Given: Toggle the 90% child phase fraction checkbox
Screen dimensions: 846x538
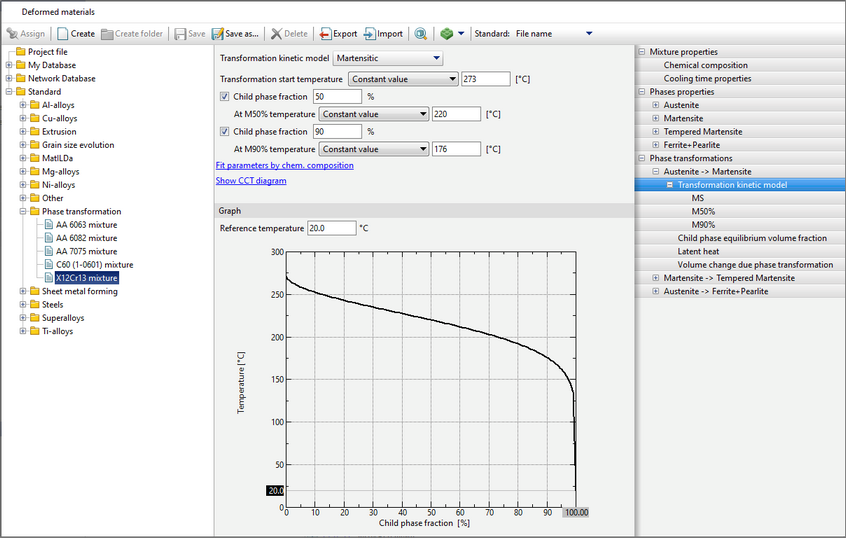Looking at the screenshot, I should pos(224,132).
